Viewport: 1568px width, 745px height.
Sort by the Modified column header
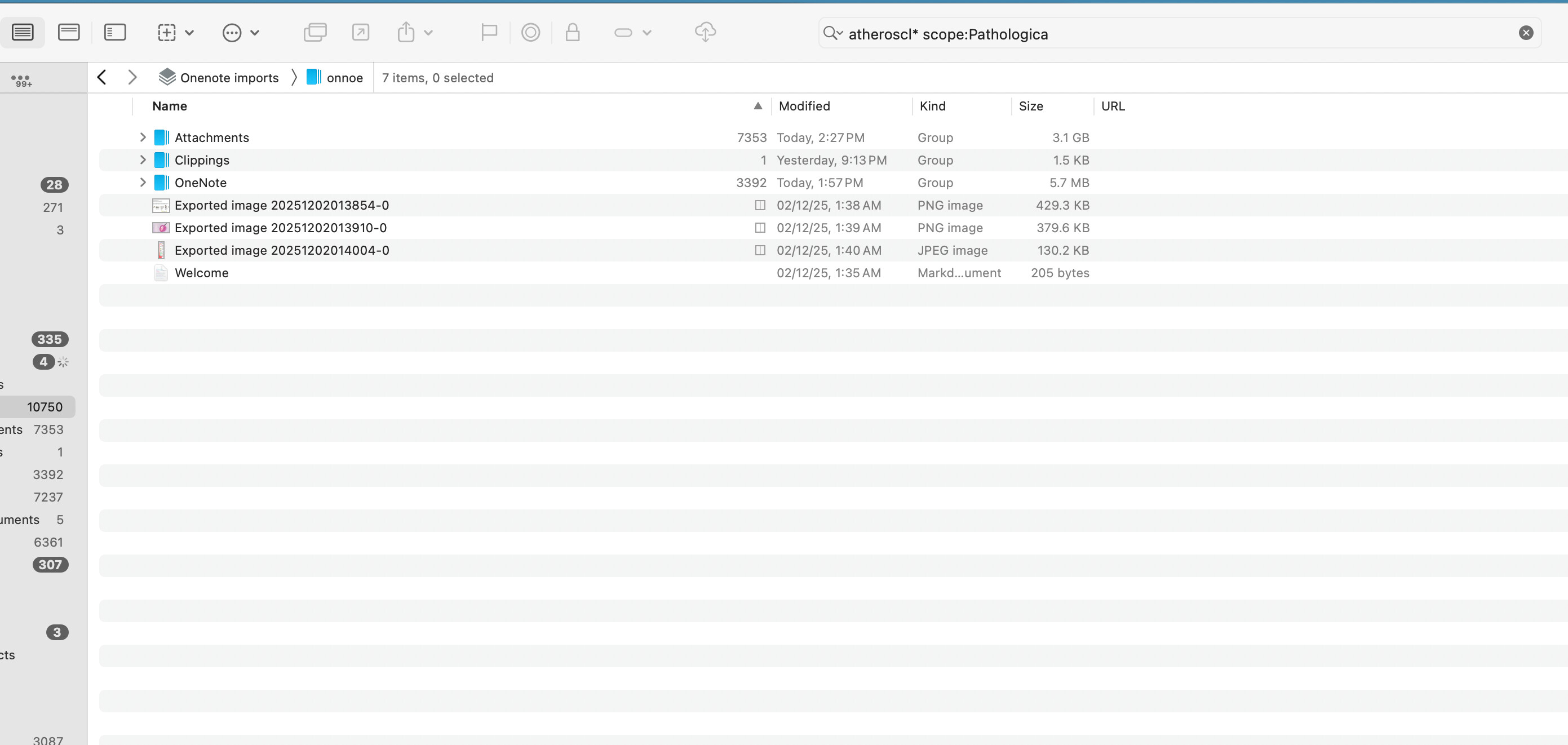point(804,106)
